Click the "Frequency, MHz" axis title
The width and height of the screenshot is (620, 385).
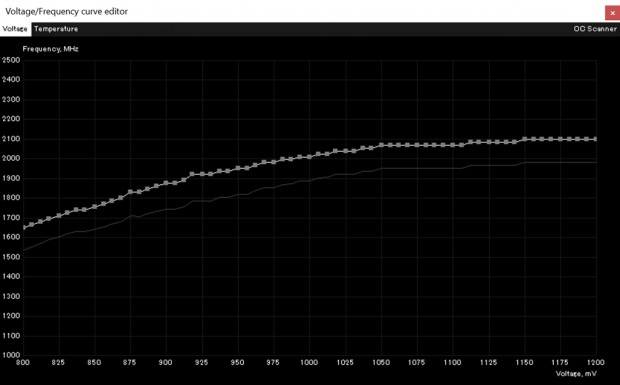click(x=50, y=49)
